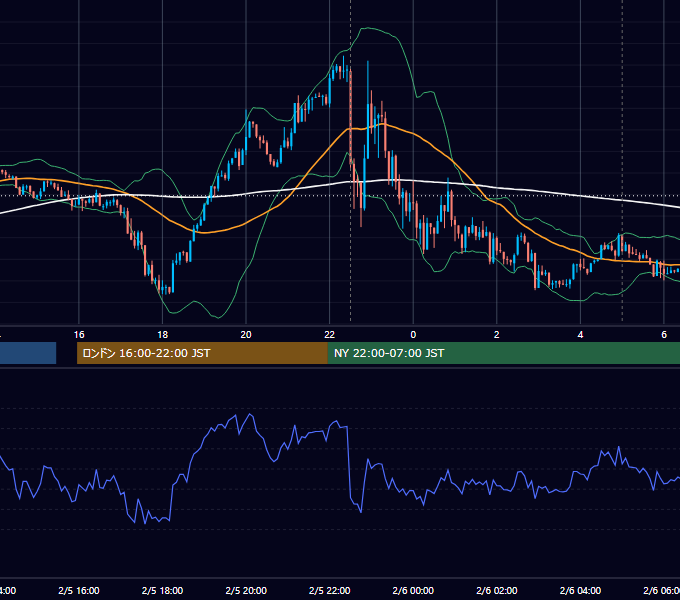Click the 2/6 04:00 time label
Image resolution: width=680 pixels, height=600 pixels.
pos(580,590)
